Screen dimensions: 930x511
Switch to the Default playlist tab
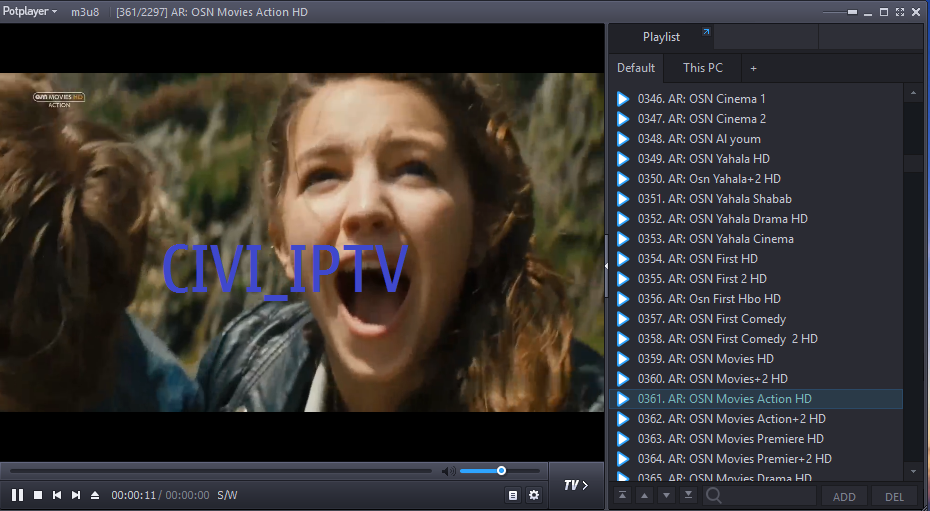point(636,68)
